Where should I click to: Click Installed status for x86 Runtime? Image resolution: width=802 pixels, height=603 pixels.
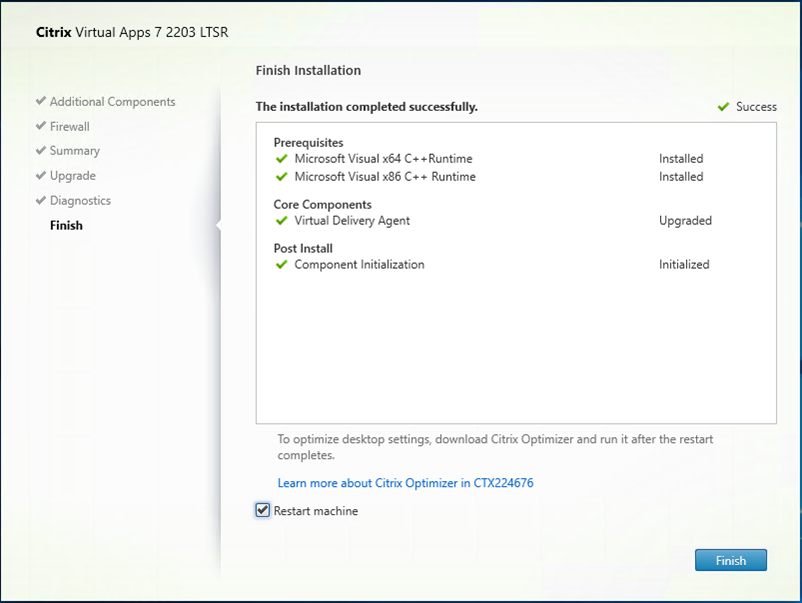tap(681, 176)
